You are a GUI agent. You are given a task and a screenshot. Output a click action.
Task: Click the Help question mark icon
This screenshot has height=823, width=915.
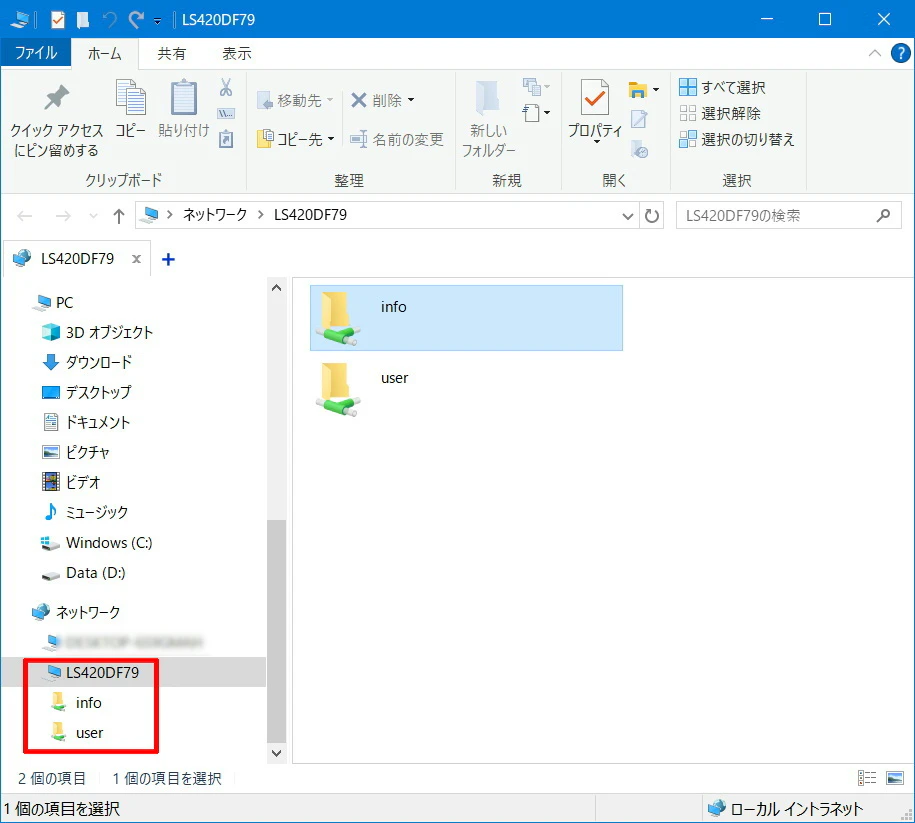tap(900, 54)
